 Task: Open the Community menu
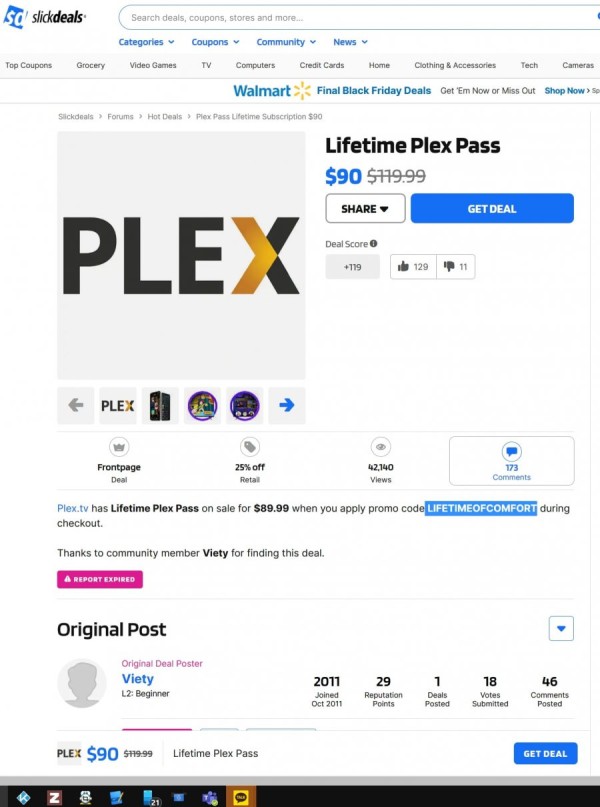coord(287,42)
